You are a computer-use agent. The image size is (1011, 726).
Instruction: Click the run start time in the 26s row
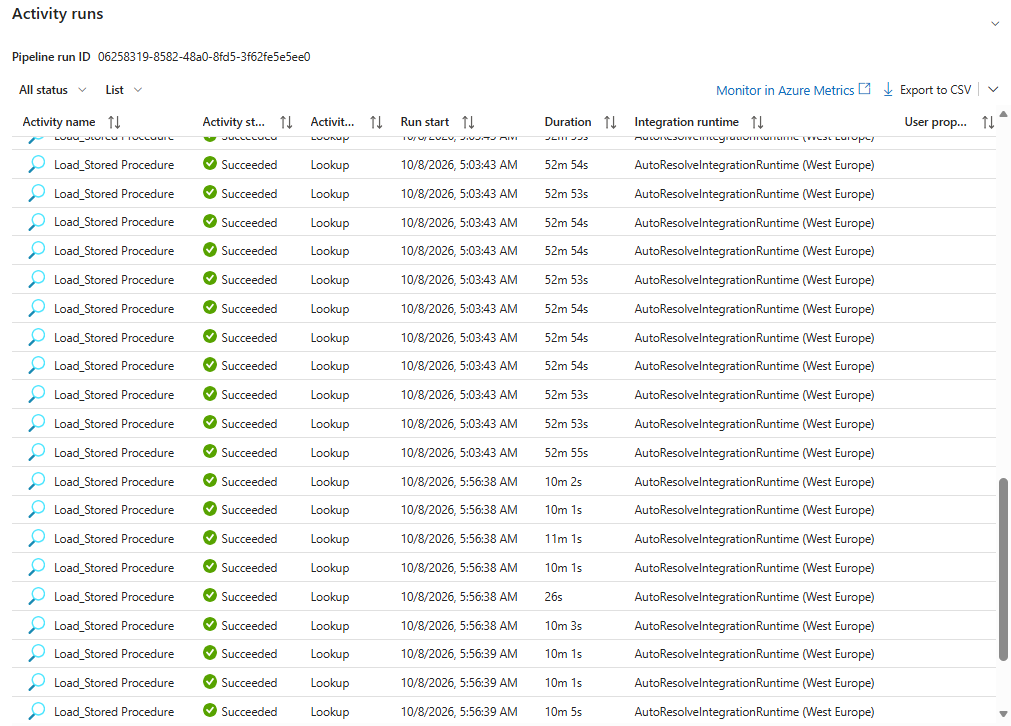pos(459,597)
